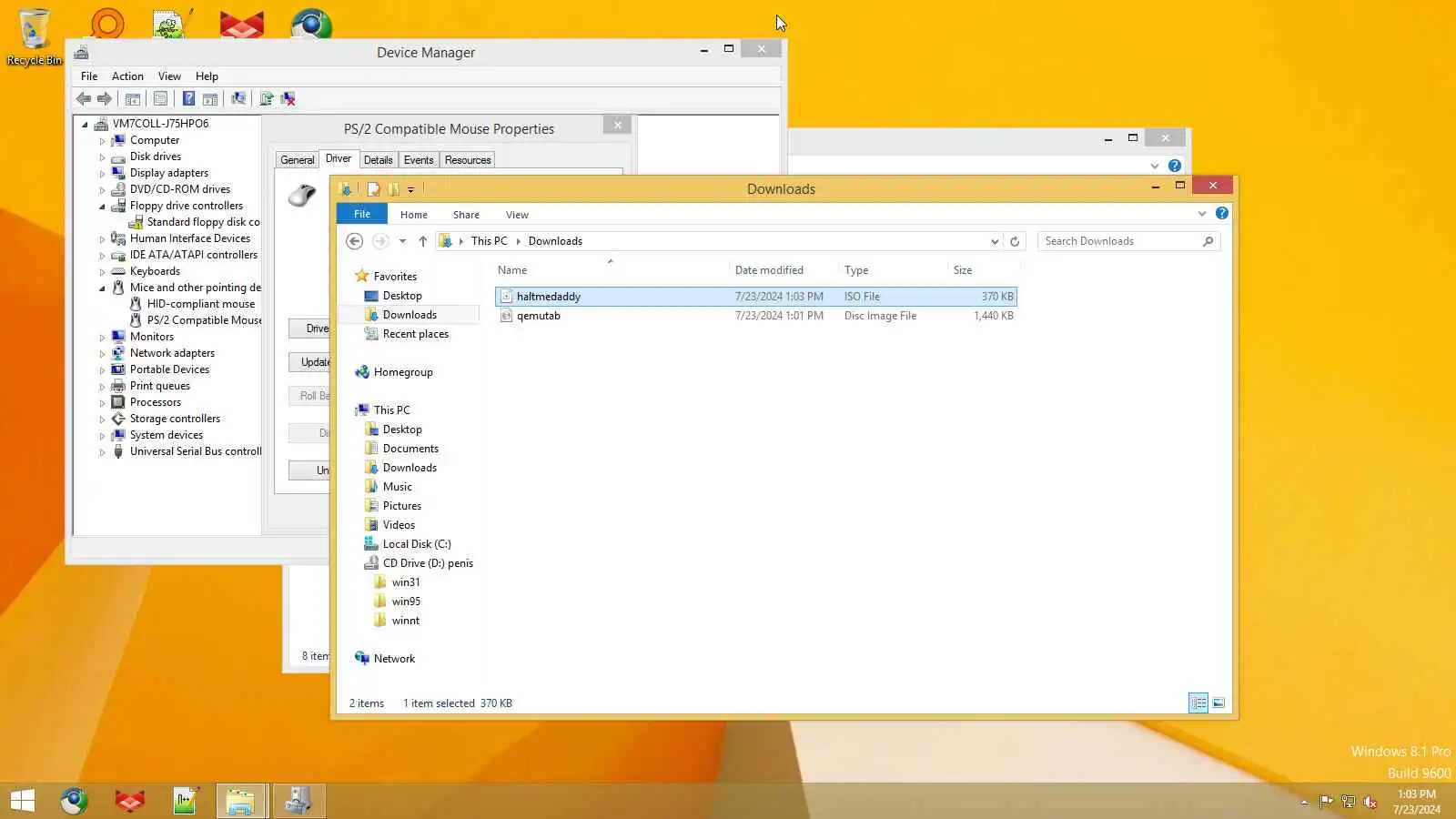Open the Home ribbon tab
This screenshot has height=819, width=1456.
tap(414, 215)
